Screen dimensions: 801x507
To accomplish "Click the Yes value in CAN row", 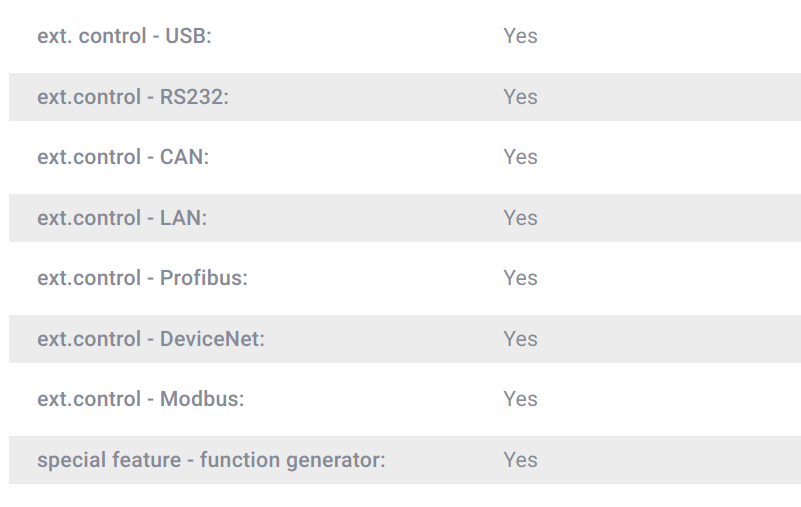I will click(x=520, y=157).
